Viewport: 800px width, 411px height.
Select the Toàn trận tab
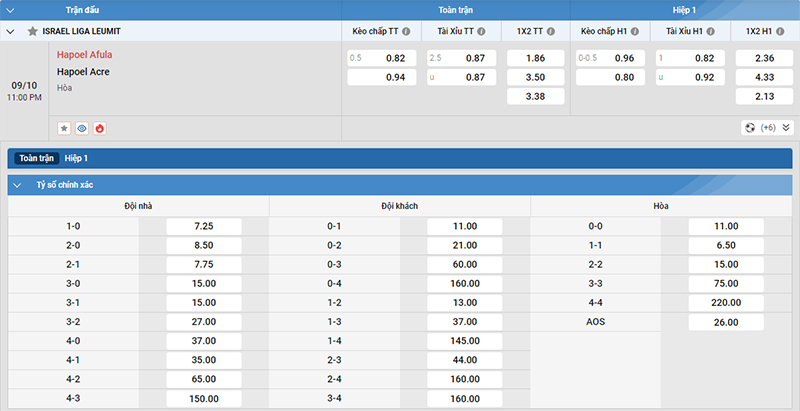35,158
